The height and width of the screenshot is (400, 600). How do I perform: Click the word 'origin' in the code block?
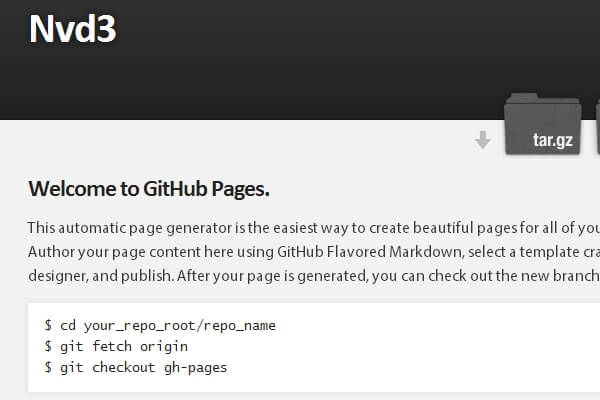pyautogui.click(x=164, y=346)
